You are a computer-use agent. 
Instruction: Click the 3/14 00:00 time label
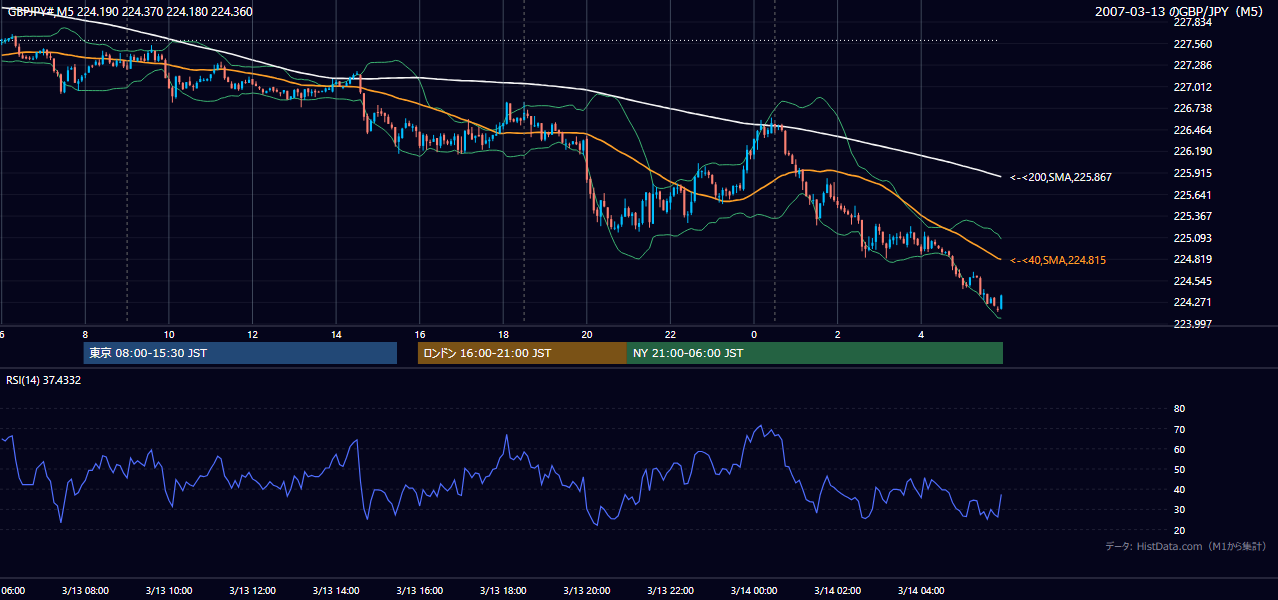753,590
